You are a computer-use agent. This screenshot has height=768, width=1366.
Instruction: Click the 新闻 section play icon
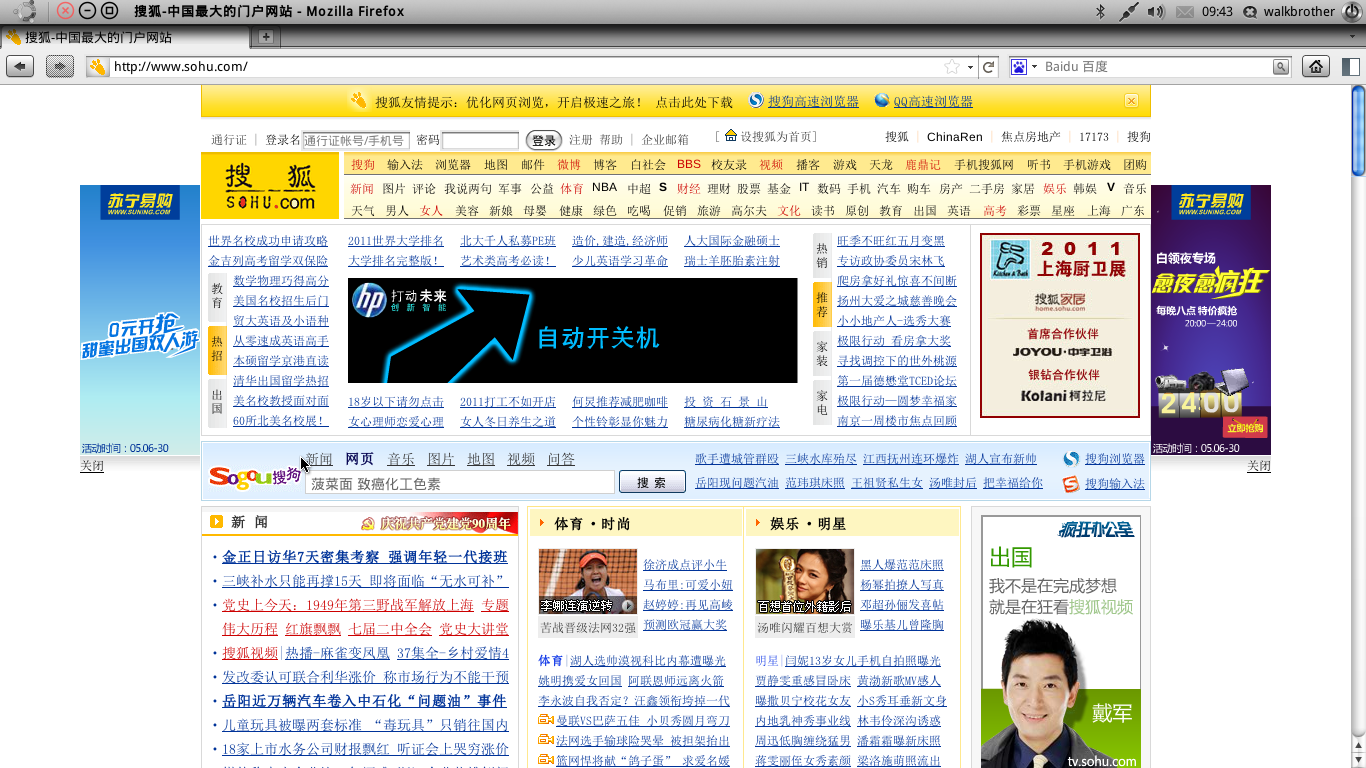pos(216,521)
